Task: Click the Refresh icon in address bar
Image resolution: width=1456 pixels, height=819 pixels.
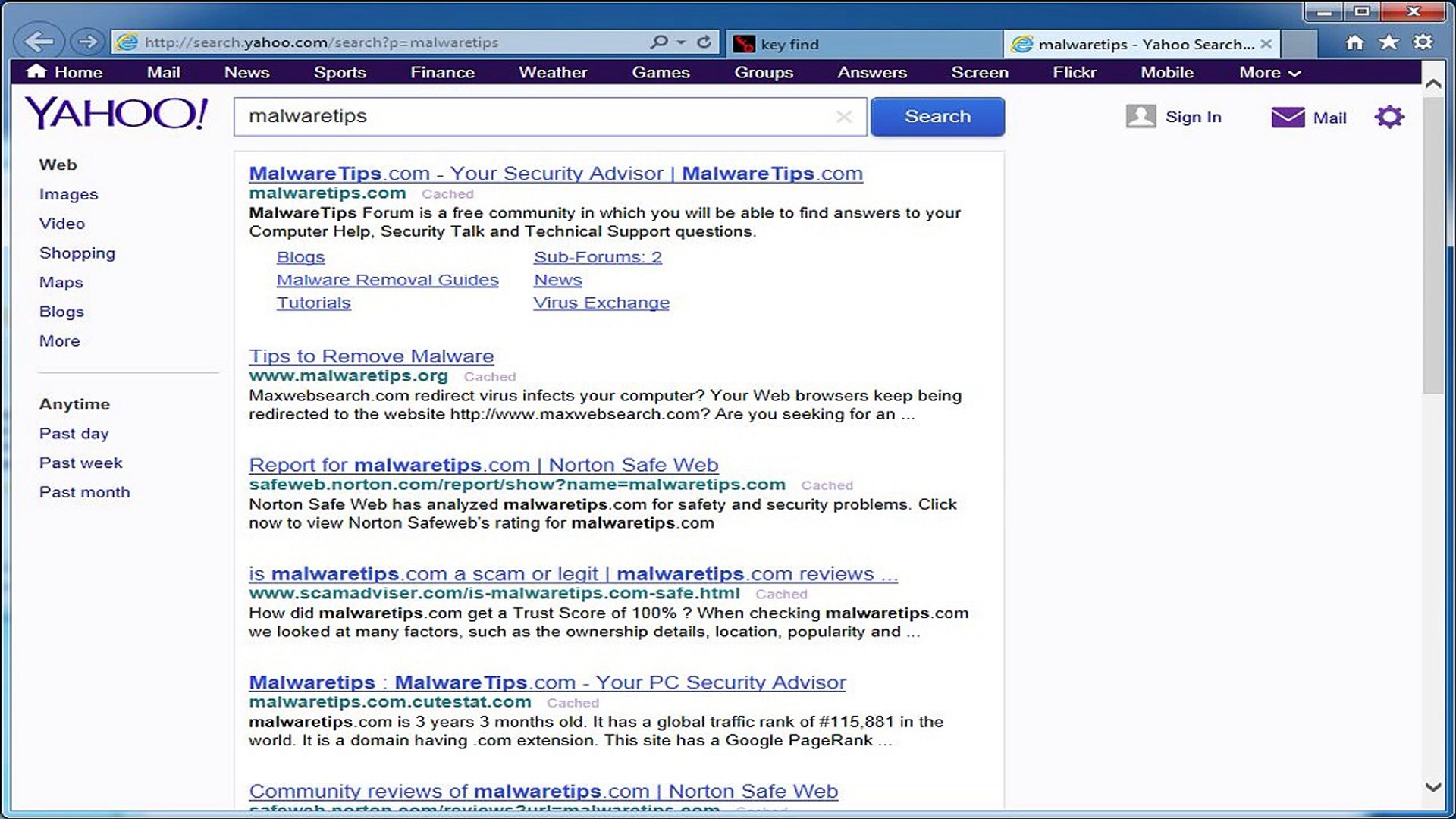Action: (704, 42)
